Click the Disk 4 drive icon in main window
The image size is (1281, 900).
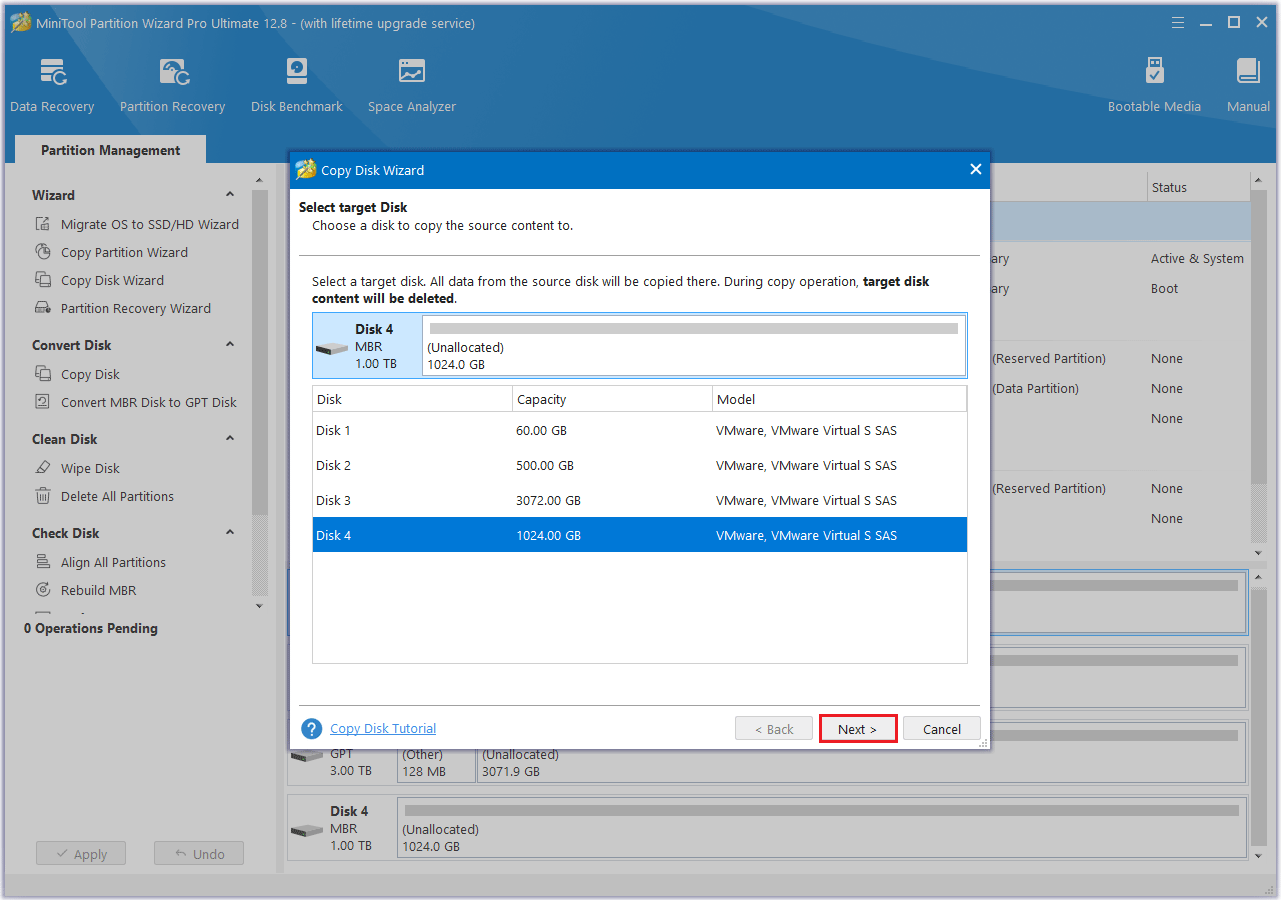(x=308, y=830)
